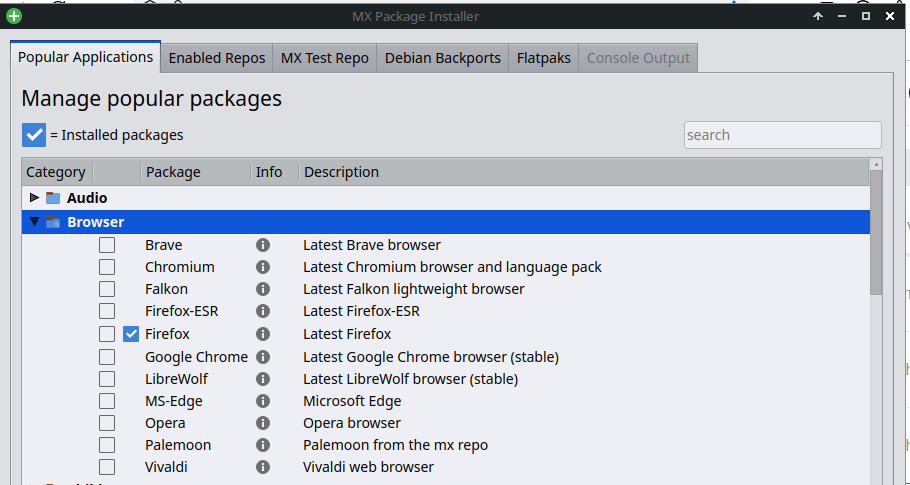This screenshot has height=485, width=910.
Task: Select the Browser category row label
Action: tap(96, 222)
